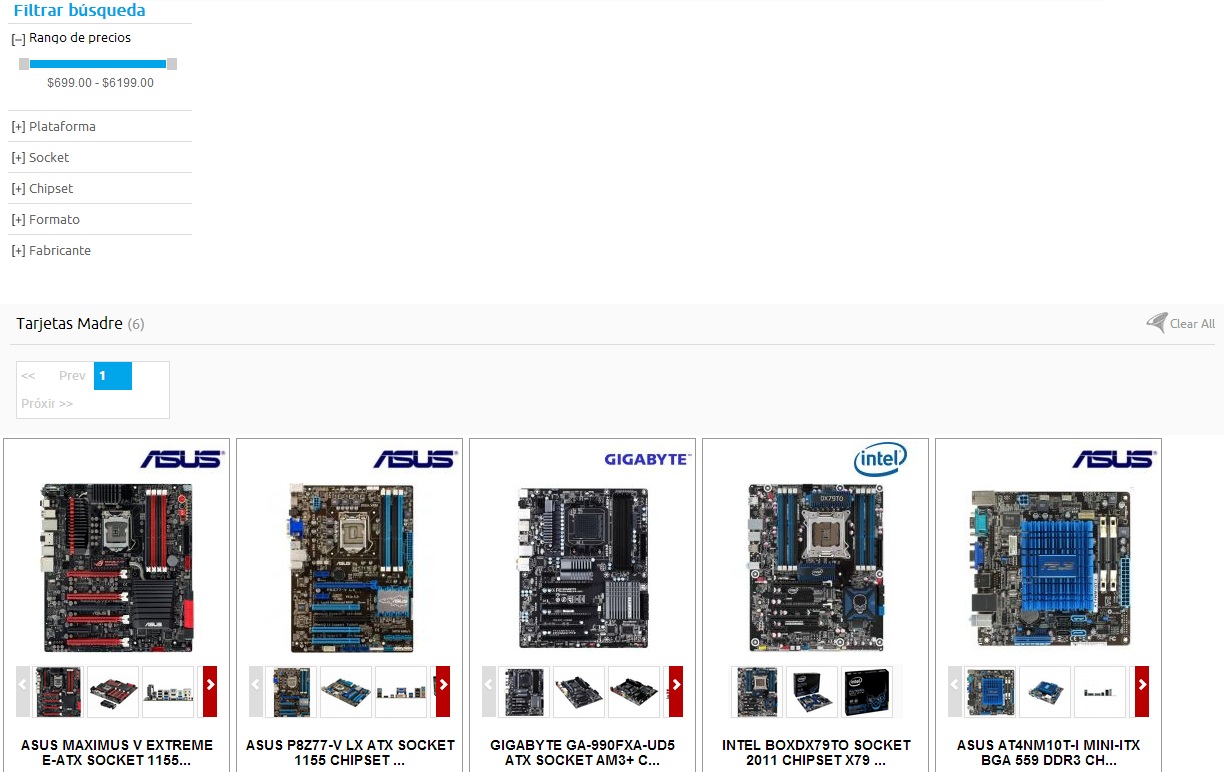The width and height of the screenshot is (1224, 772).
Task: Open Gigabyte GA-990FXA-UD5 main product image
Action: point(583,568)
